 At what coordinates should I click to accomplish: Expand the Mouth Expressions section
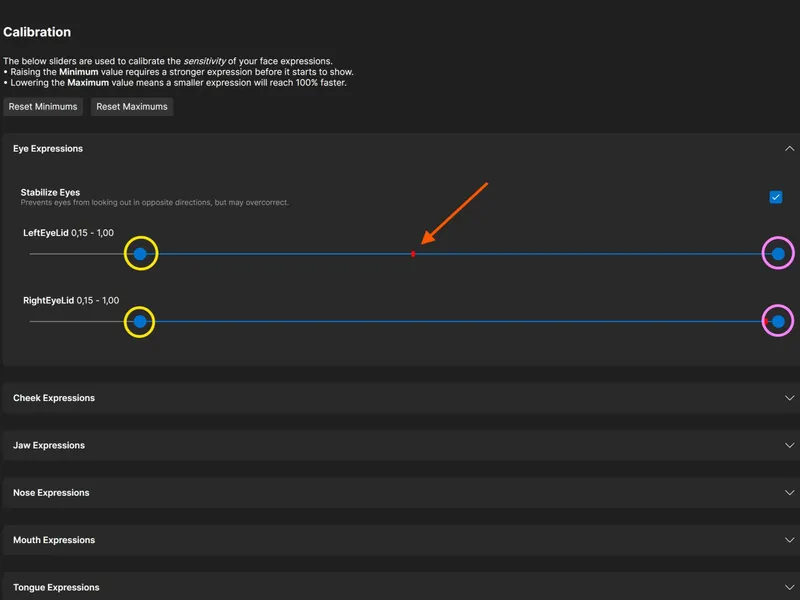click(400, 540)
